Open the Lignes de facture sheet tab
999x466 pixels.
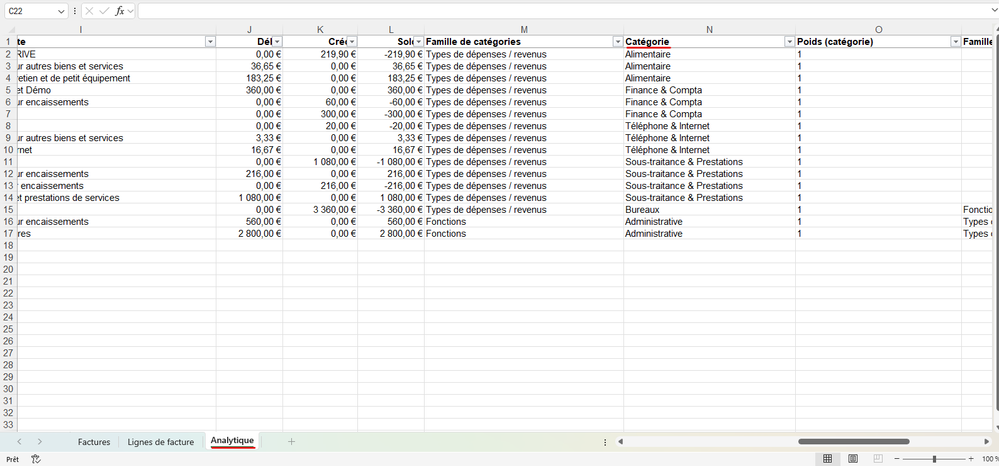pyautogui.click(x=160, y=441)
